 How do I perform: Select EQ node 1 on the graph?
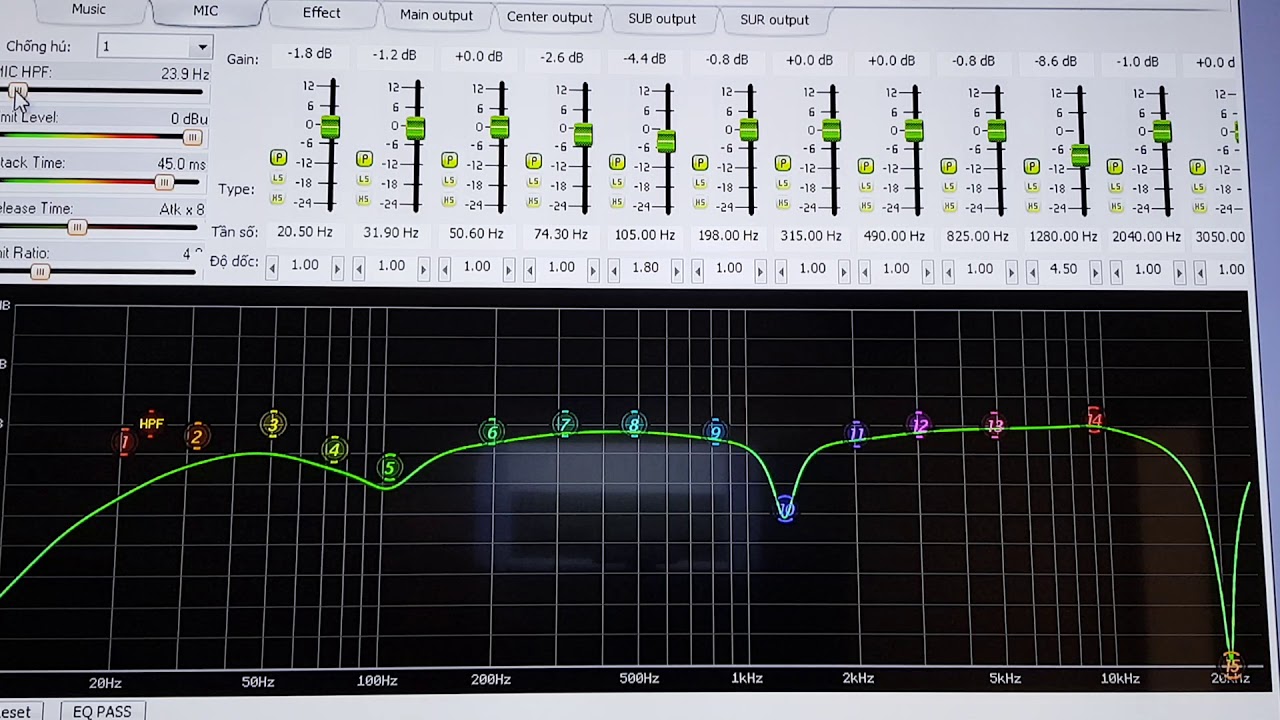pos(124,441)
